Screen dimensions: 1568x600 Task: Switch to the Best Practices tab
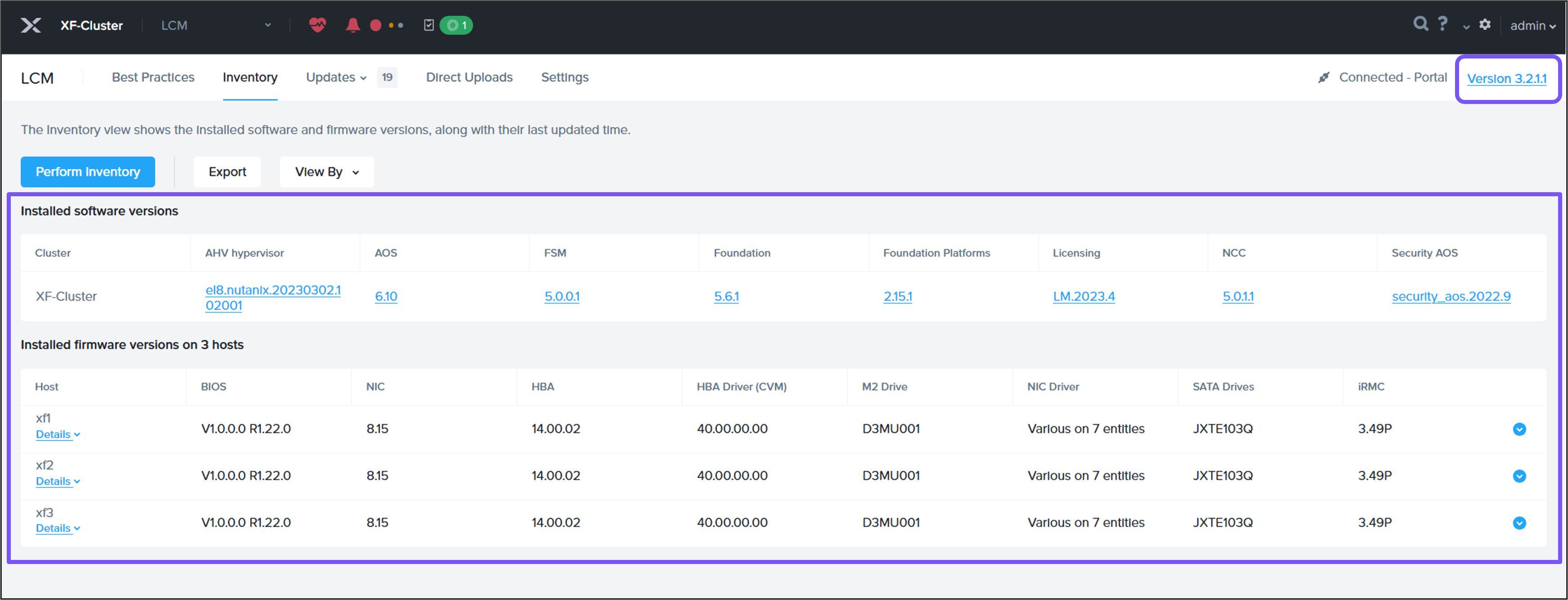point(153,77)
